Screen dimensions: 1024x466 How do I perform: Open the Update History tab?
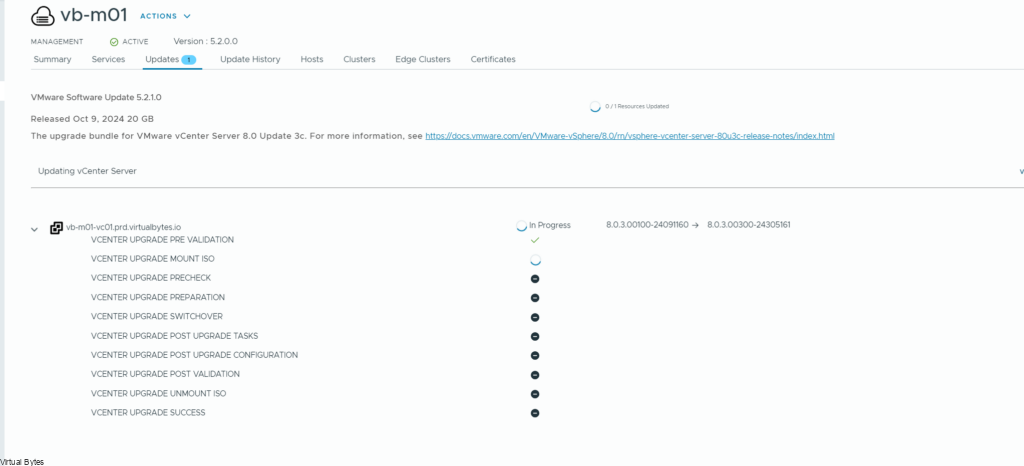[250, 59]
